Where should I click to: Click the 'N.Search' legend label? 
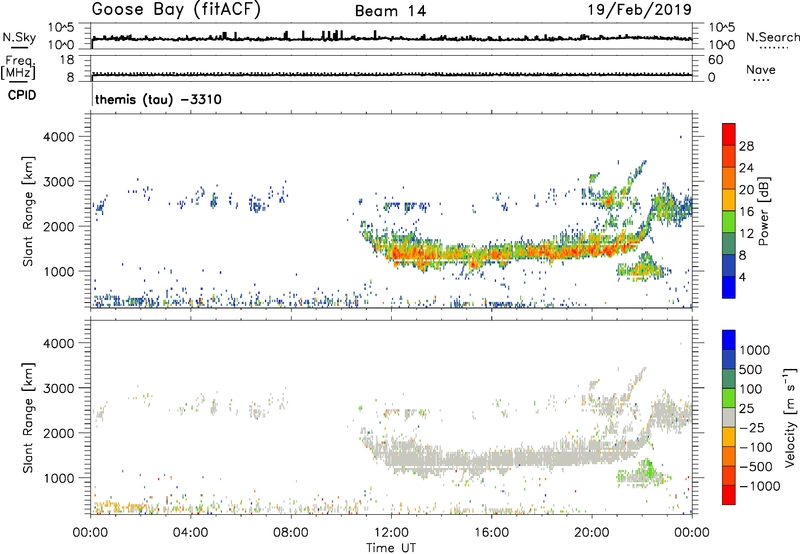(772, 37)
